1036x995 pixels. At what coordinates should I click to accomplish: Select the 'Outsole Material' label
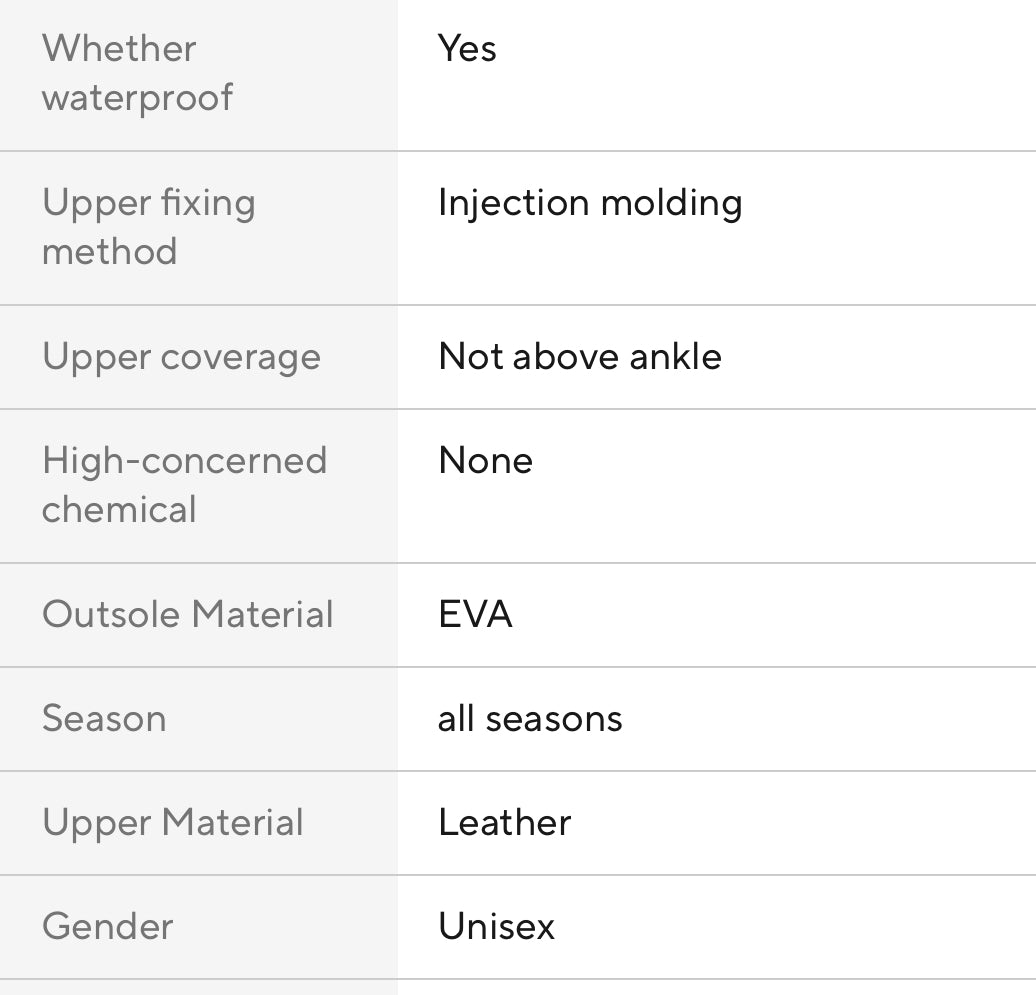tap(188, 614)
